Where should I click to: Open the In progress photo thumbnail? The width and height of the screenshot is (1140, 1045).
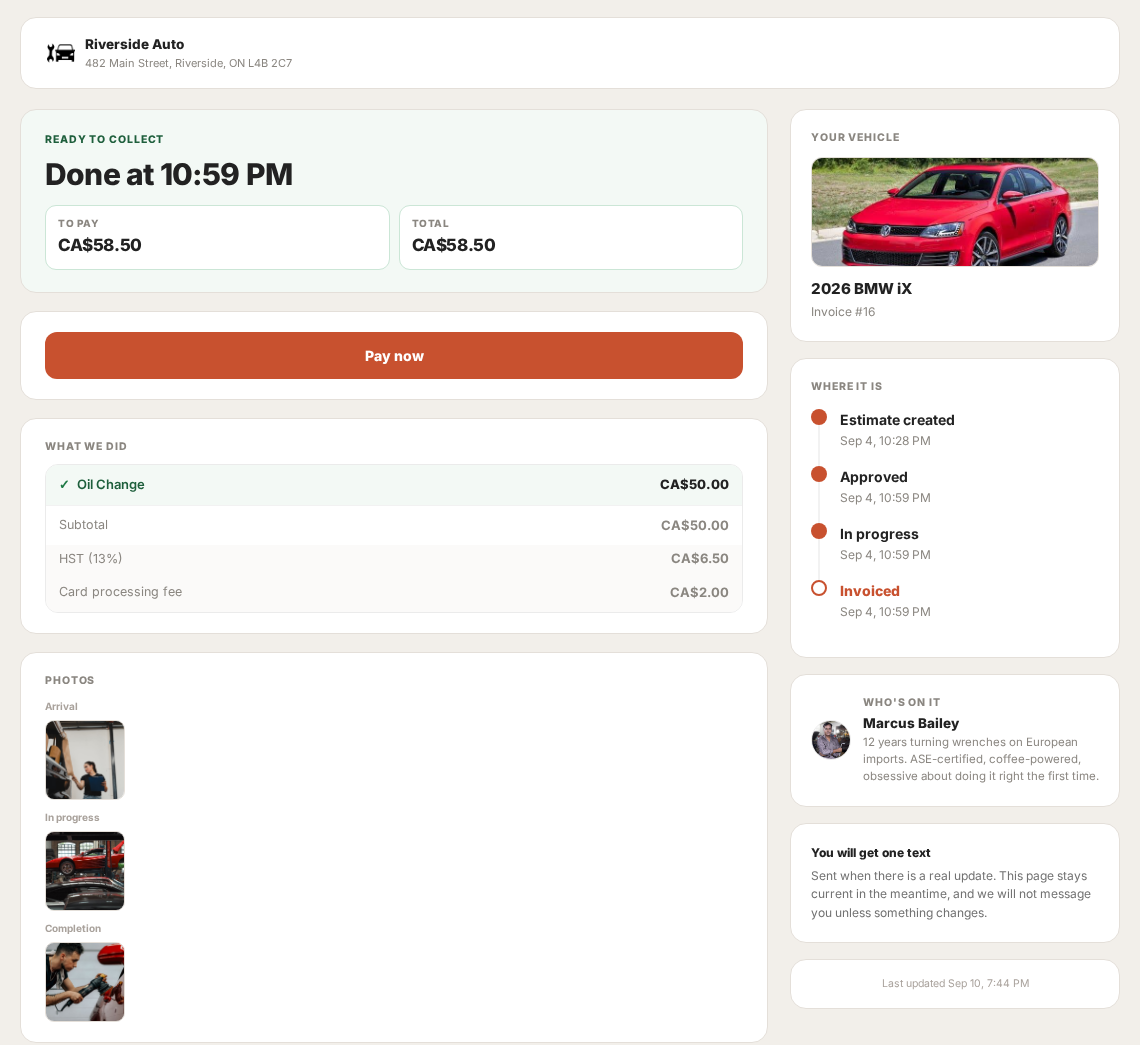(85, 871)
